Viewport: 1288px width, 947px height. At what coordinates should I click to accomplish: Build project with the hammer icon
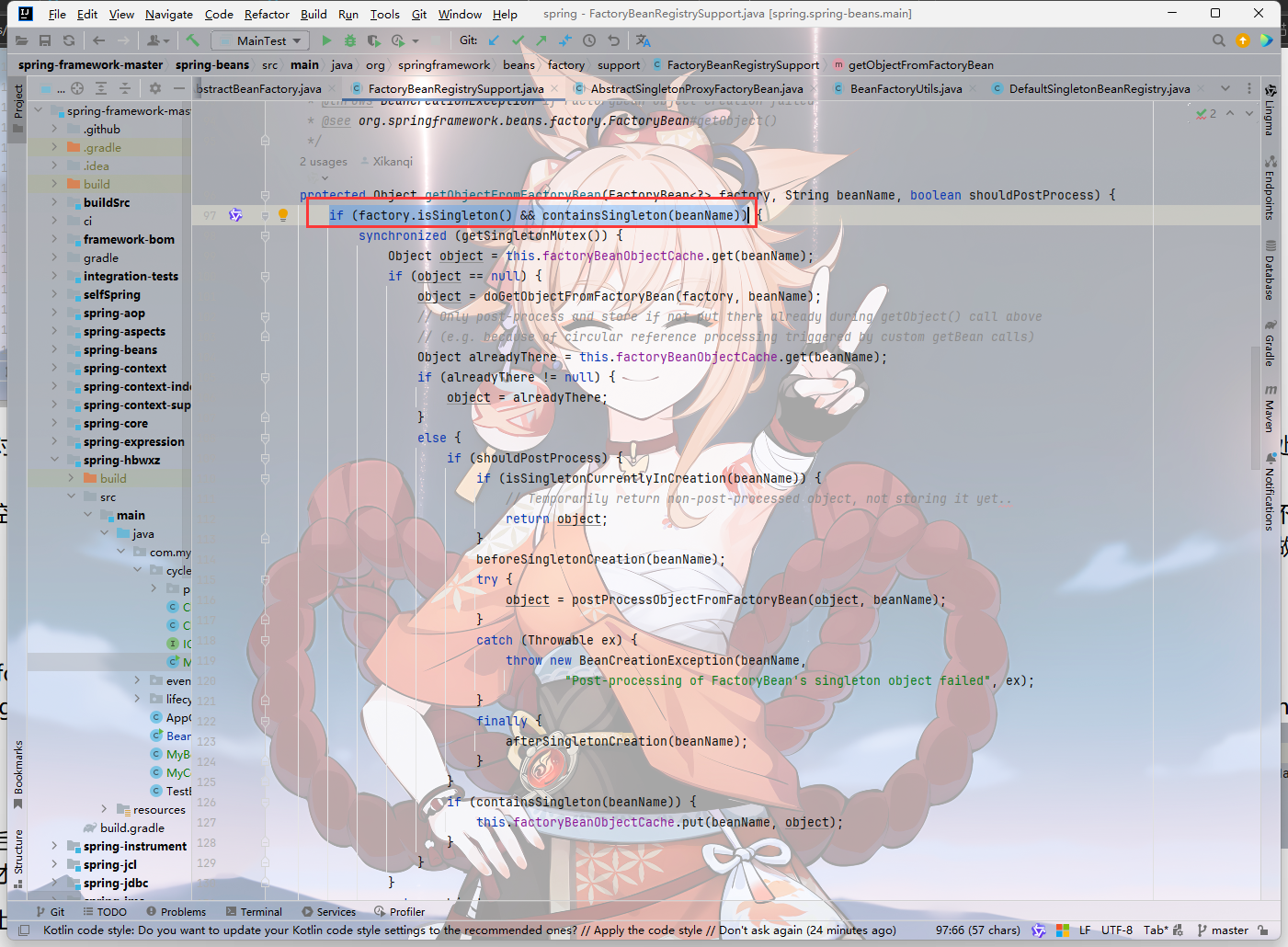192,40
